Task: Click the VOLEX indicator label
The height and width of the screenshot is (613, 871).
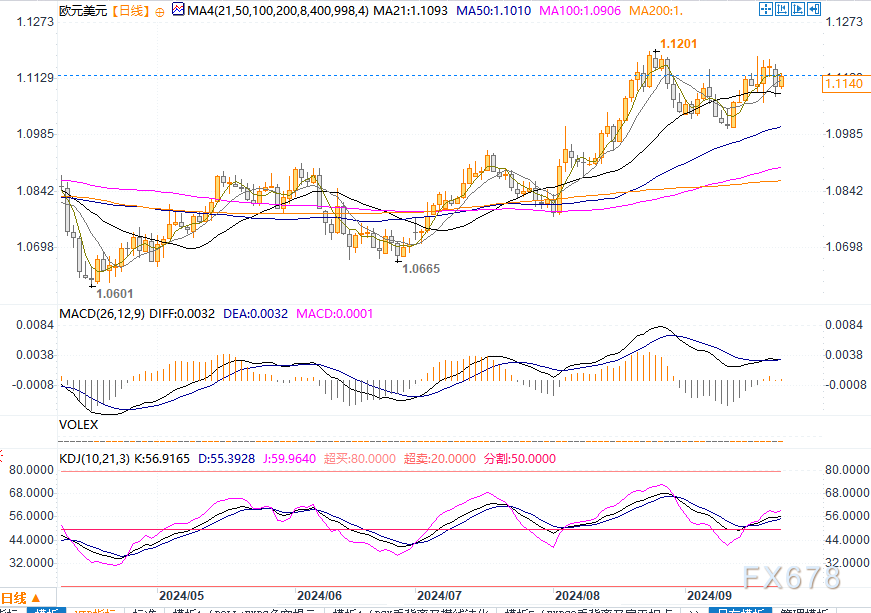Action: (78, 425)
